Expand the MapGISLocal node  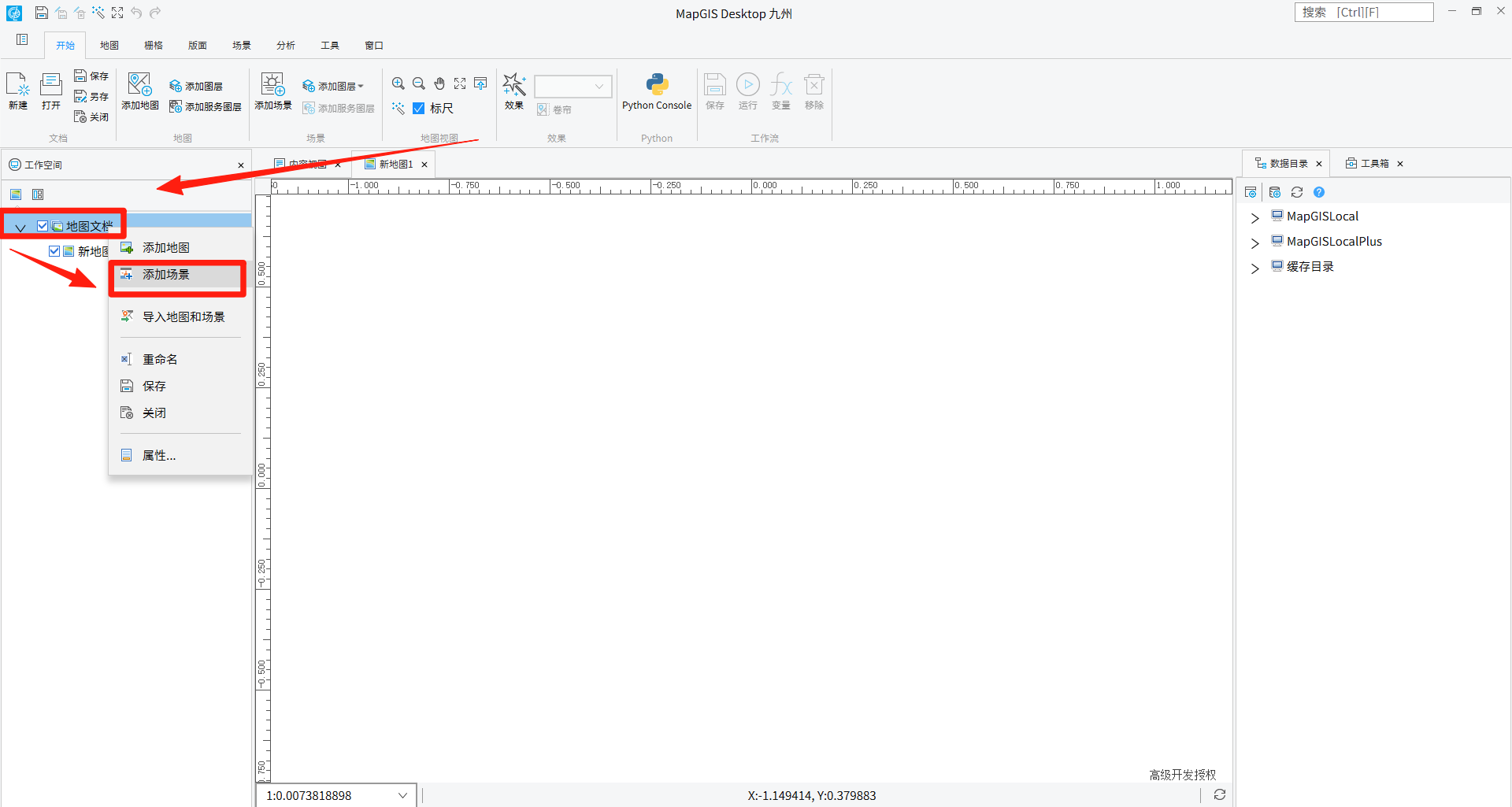coord(1255,218)
